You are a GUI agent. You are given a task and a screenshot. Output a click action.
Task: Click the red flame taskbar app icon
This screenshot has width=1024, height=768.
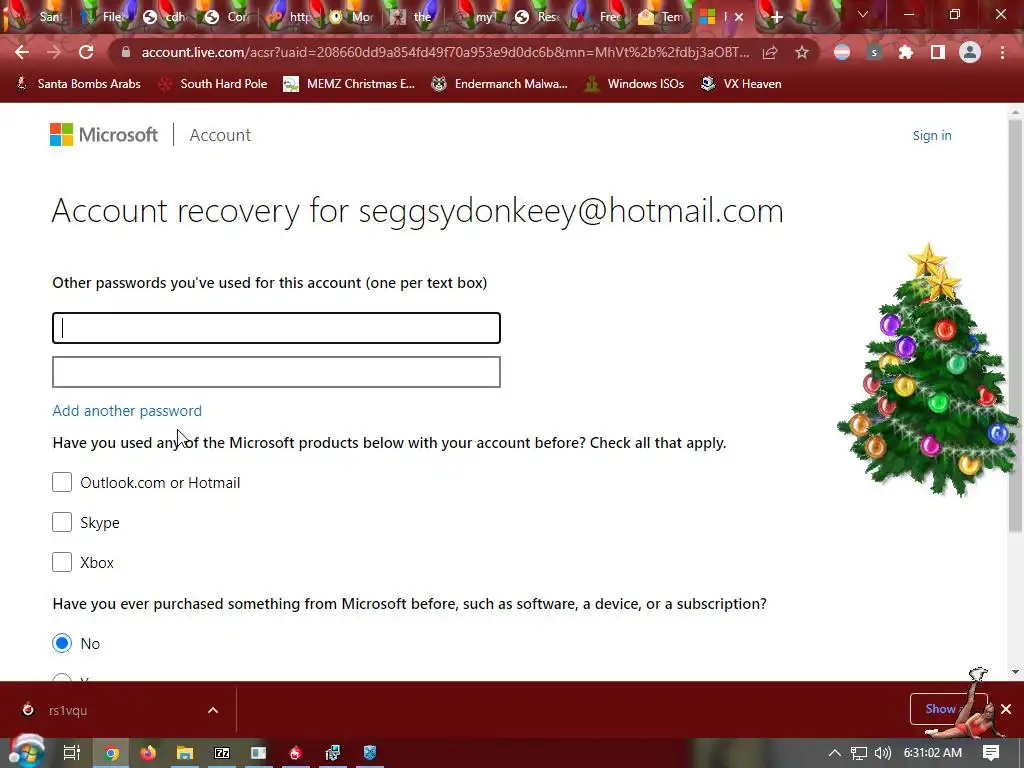click(x=295, y=753)
